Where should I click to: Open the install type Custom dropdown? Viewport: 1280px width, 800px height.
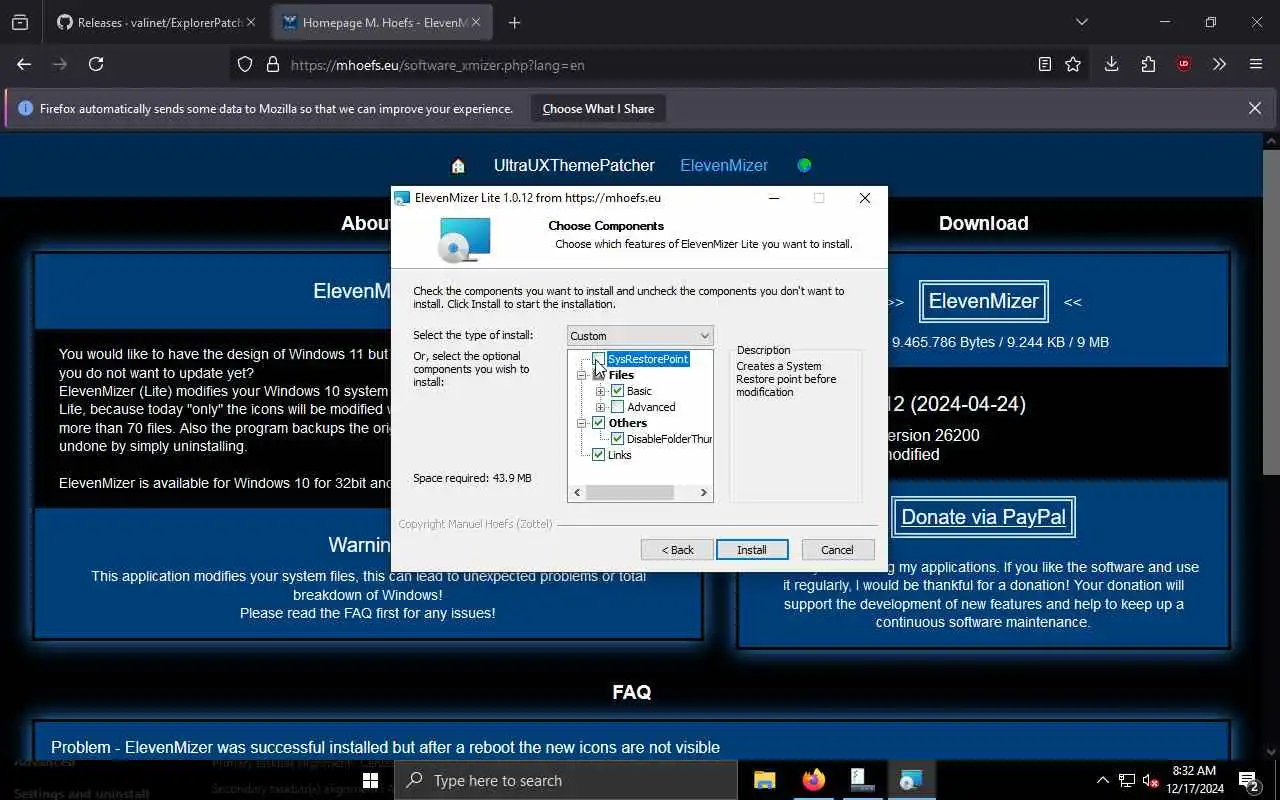(640, 336)
